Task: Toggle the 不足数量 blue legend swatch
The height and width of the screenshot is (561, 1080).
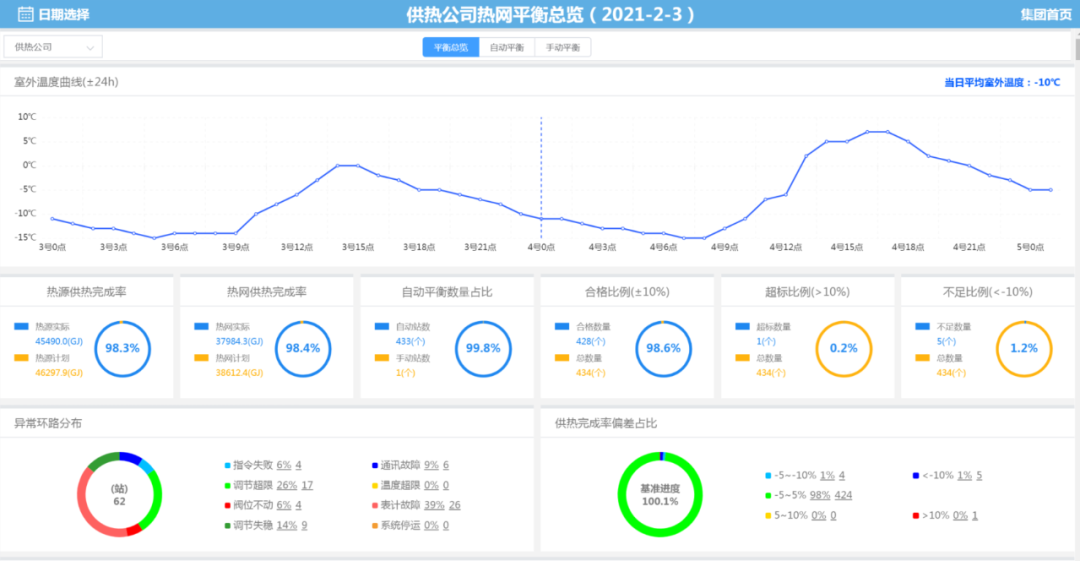Action: (x=922, y=326)
